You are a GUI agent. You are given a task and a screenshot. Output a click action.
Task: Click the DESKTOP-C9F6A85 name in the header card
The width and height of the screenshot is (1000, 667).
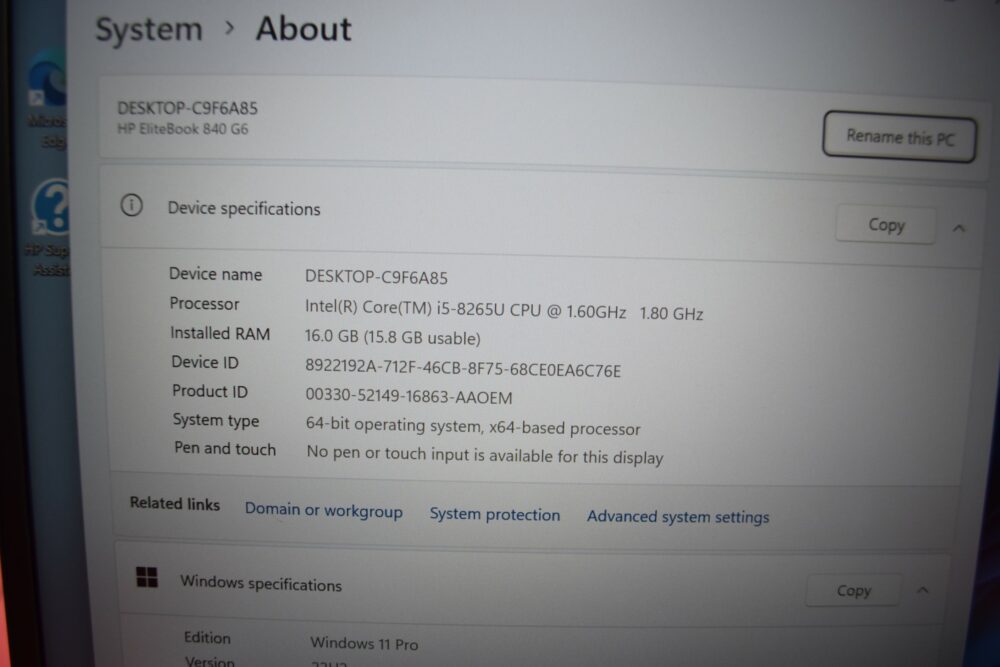tap(188, 108)
